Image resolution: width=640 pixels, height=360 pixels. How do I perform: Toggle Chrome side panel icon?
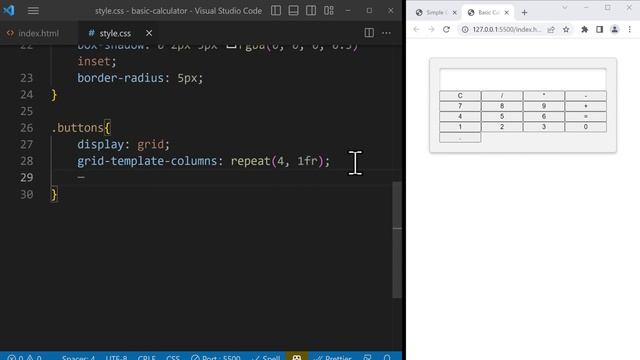(599, 29)
